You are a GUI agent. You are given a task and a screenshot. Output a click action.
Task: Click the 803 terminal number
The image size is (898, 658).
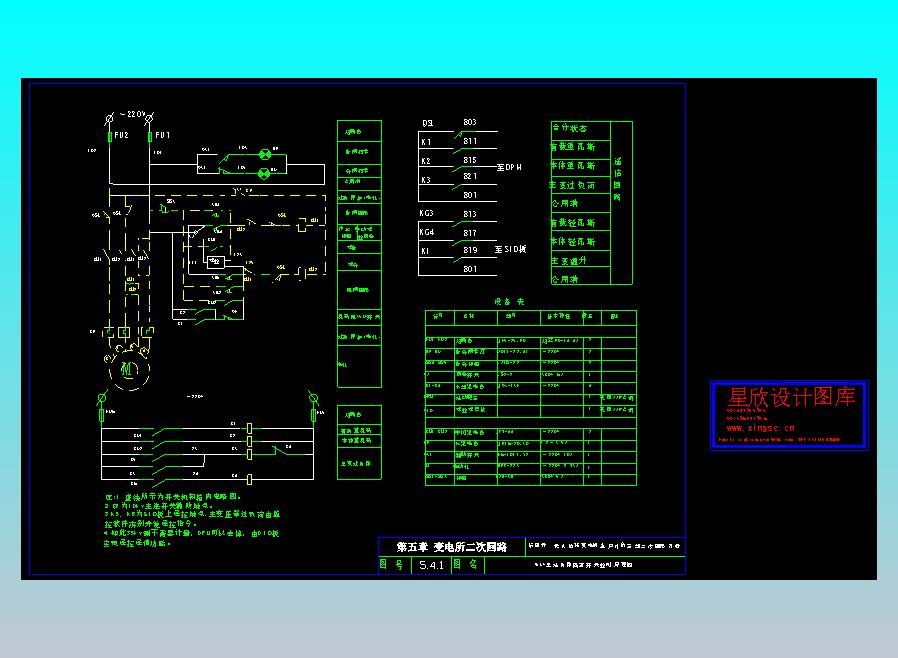click(470, 122)
